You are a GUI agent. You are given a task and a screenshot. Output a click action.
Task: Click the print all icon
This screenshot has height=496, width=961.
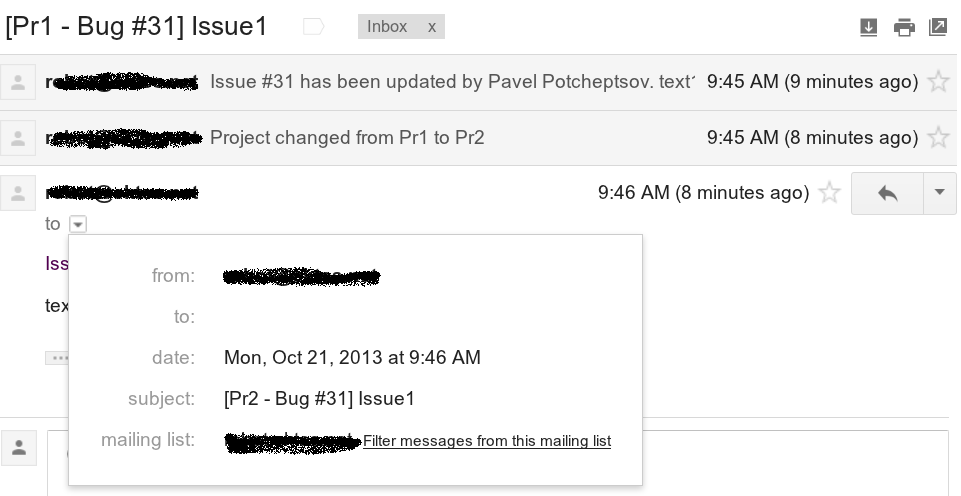pos(904,27)
